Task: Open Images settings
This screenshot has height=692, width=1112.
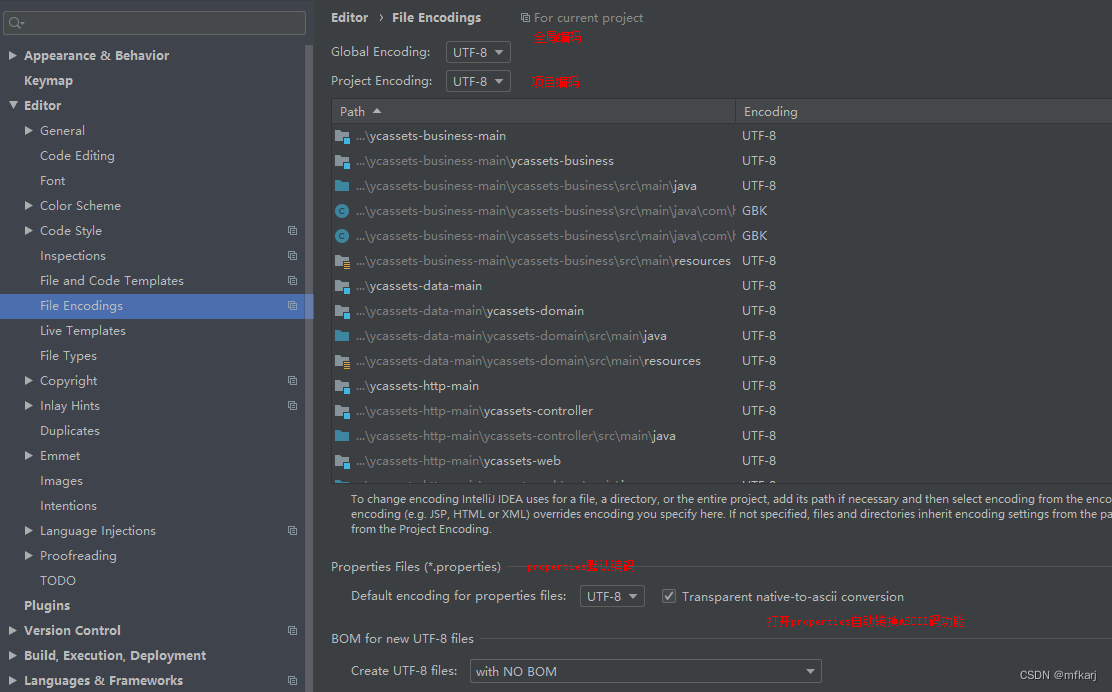Action: (61, 481)
